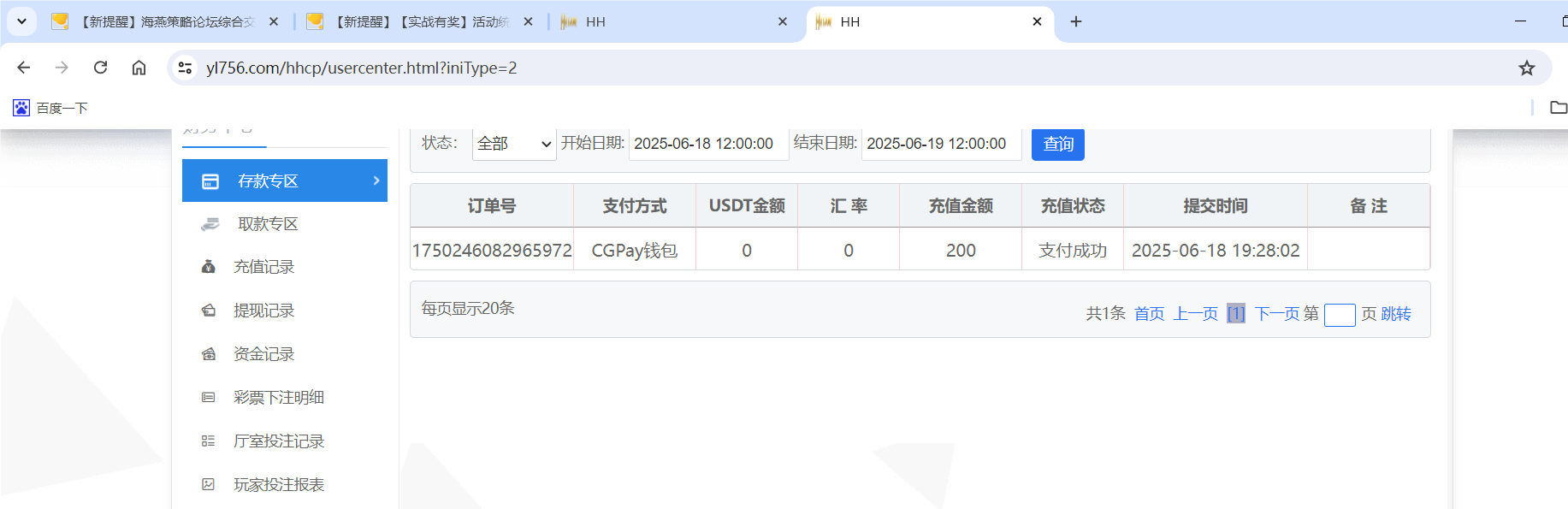Viewport: 1568px width, 509px height.
Task: Click the 充值状态 column header
Action: pyautogui.click(x=1073, y=206)
